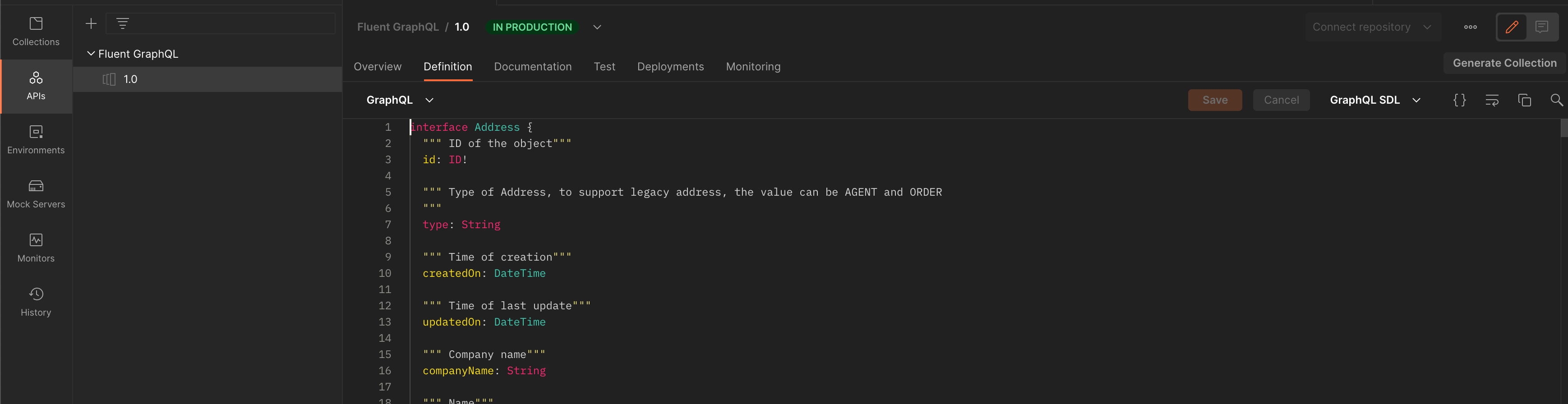Open search in the schema editor
This screenshot has width=1568, height=404.
click(x=1556, y=101)
